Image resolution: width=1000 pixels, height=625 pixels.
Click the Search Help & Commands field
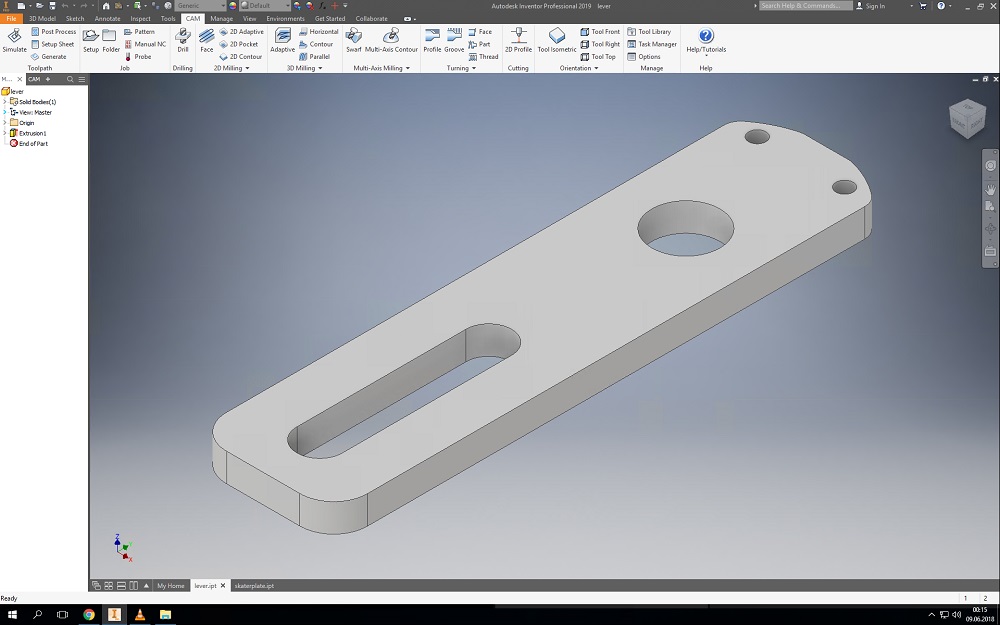click(x=806, y=6)
